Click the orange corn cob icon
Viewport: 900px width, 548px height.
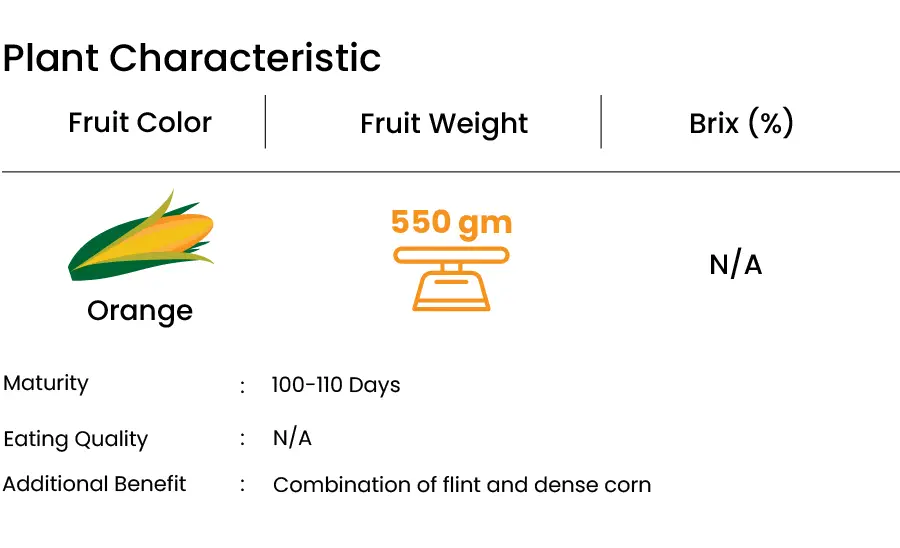141,236
